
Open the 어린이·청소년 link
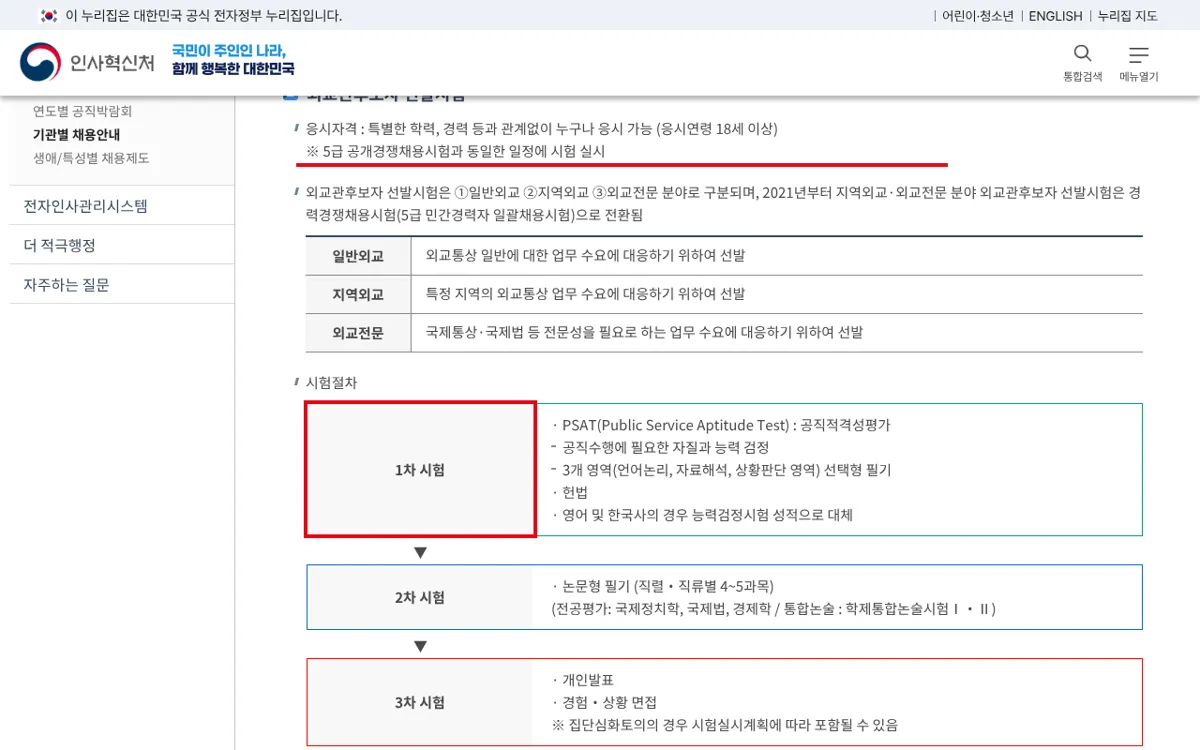(x=978, y=15)
